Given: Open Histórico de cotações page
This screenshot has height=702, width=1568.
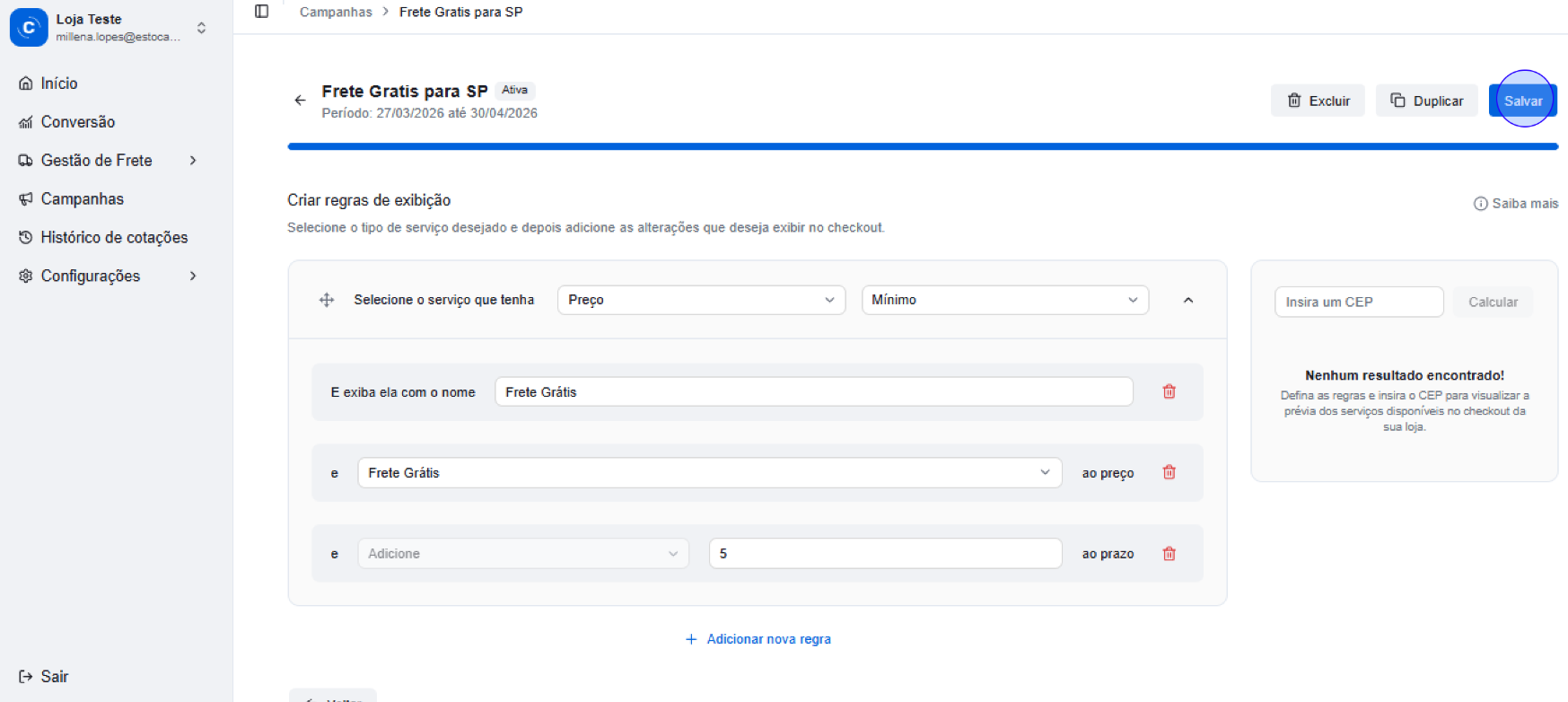Looking at the screenshot, I should (113, 238).
